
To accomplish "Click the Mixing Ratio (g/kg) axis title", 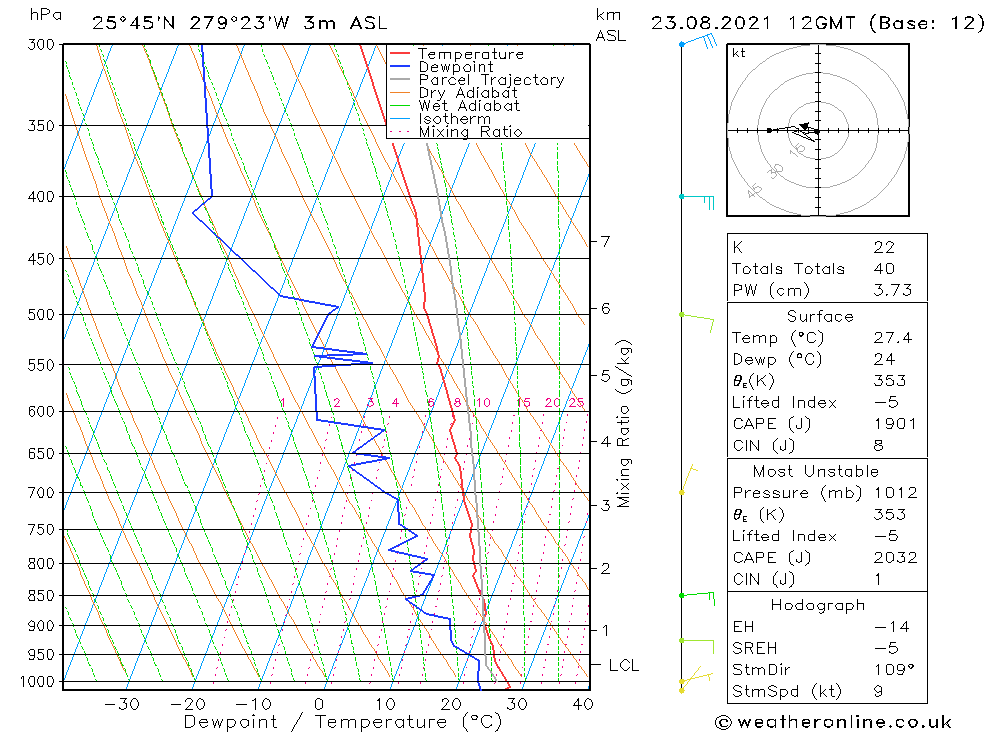I will [624, 424].
